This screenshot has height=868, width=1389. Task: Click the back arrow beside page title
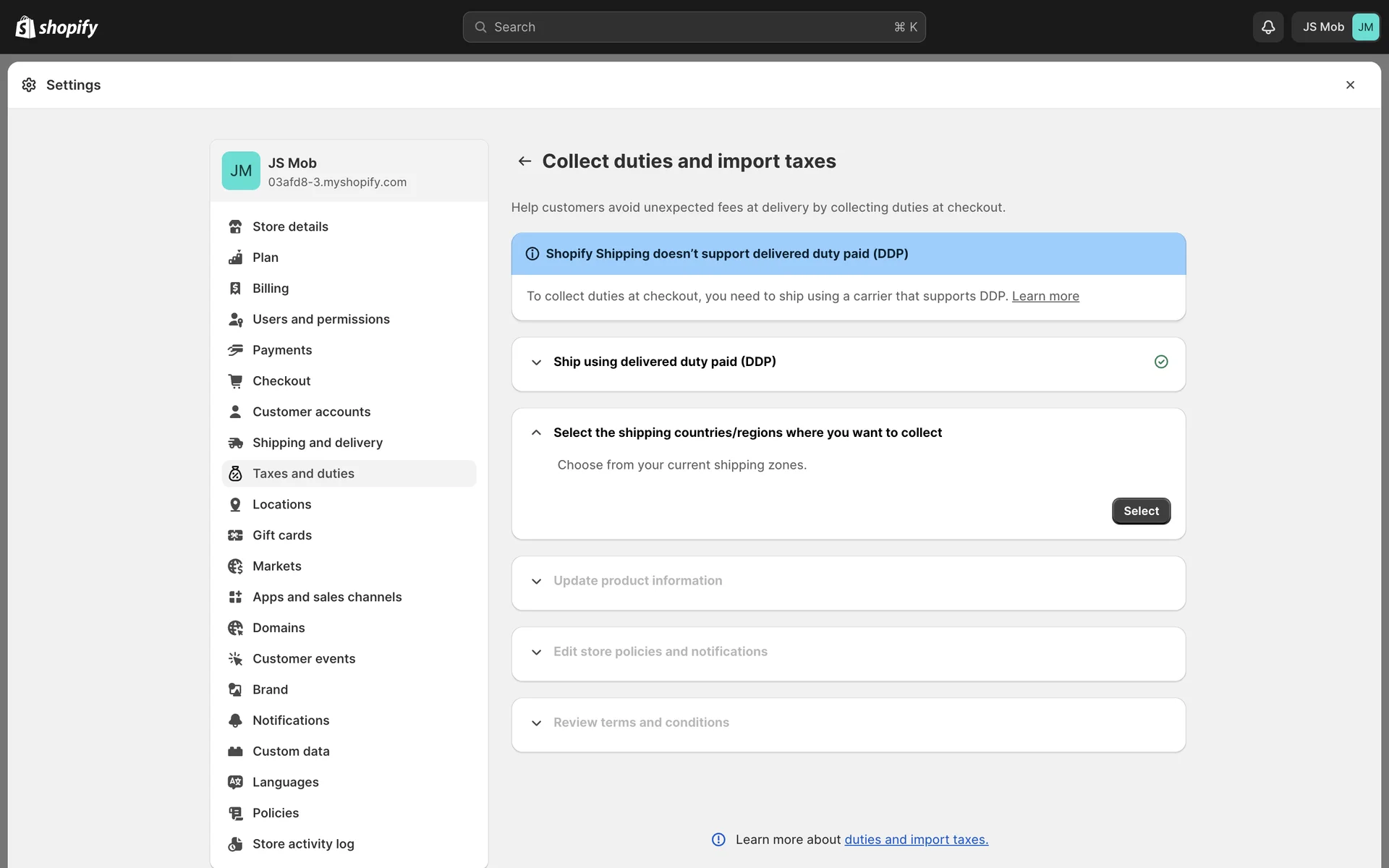tap(524, 161)
